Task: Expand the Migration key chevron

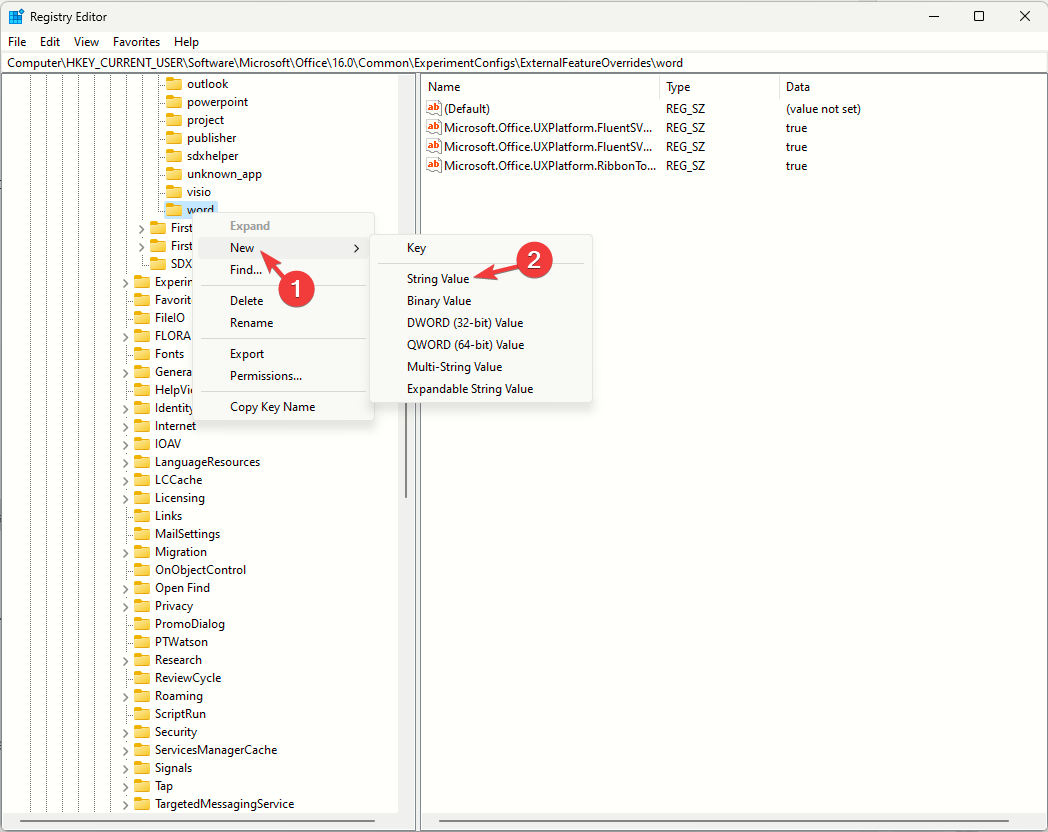Action: (x=126, y=553)
